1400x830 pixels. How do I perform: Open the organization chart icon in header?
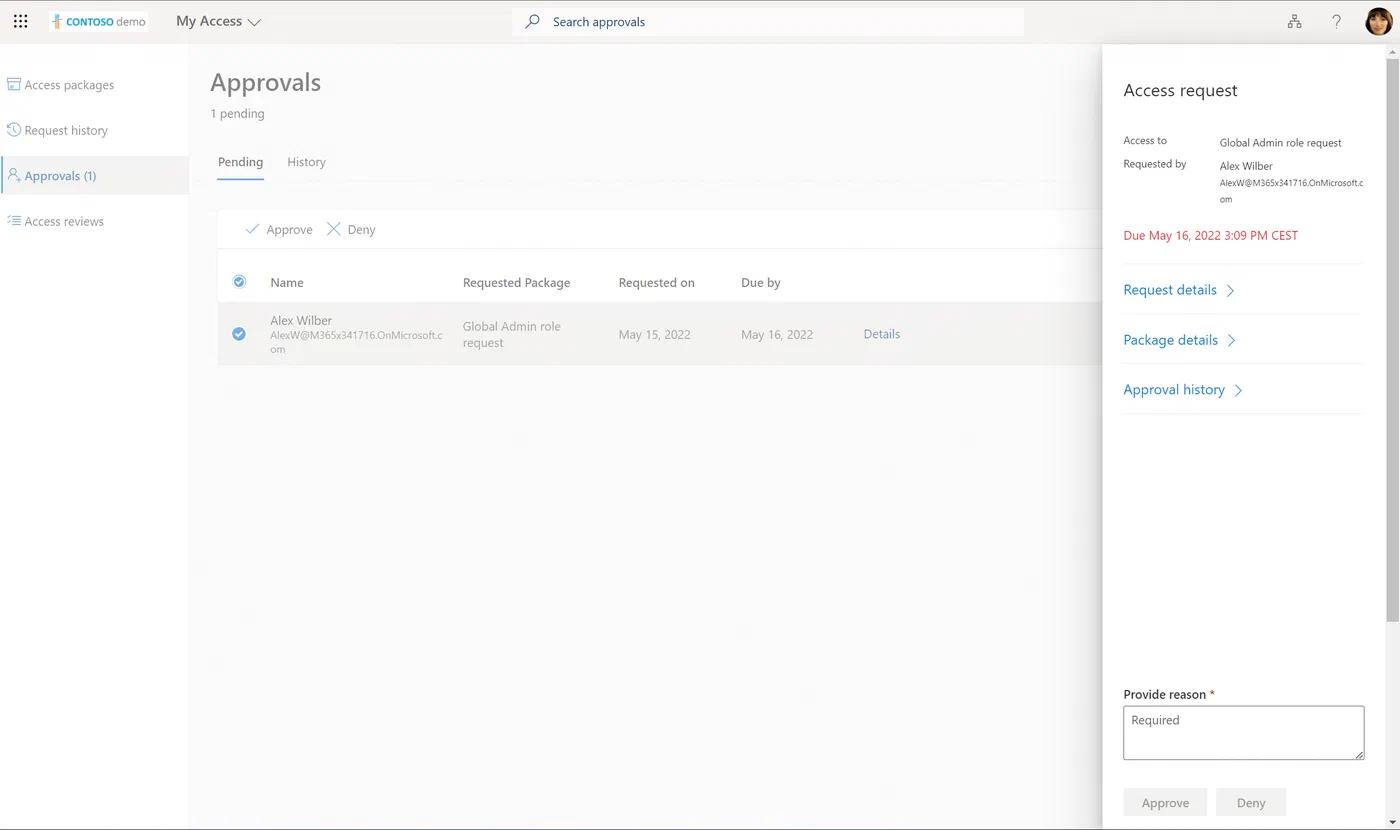(1294, 21)
